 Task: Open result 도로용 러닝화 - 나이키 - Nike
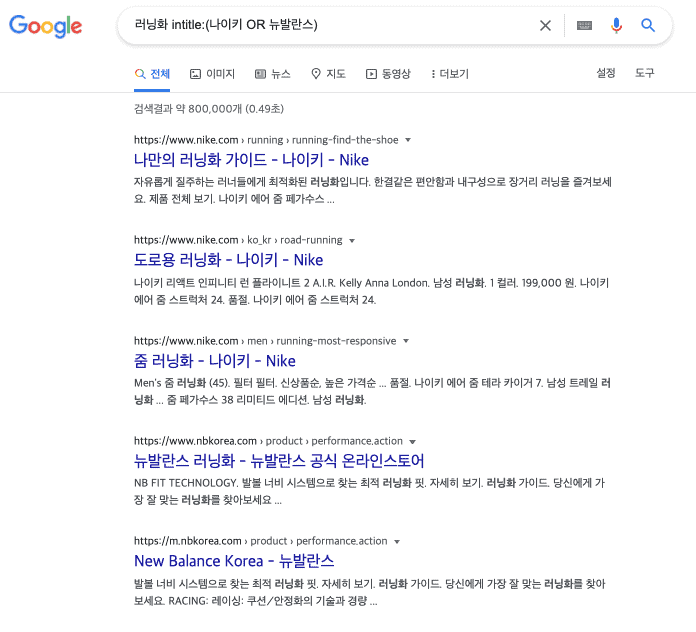228,260
